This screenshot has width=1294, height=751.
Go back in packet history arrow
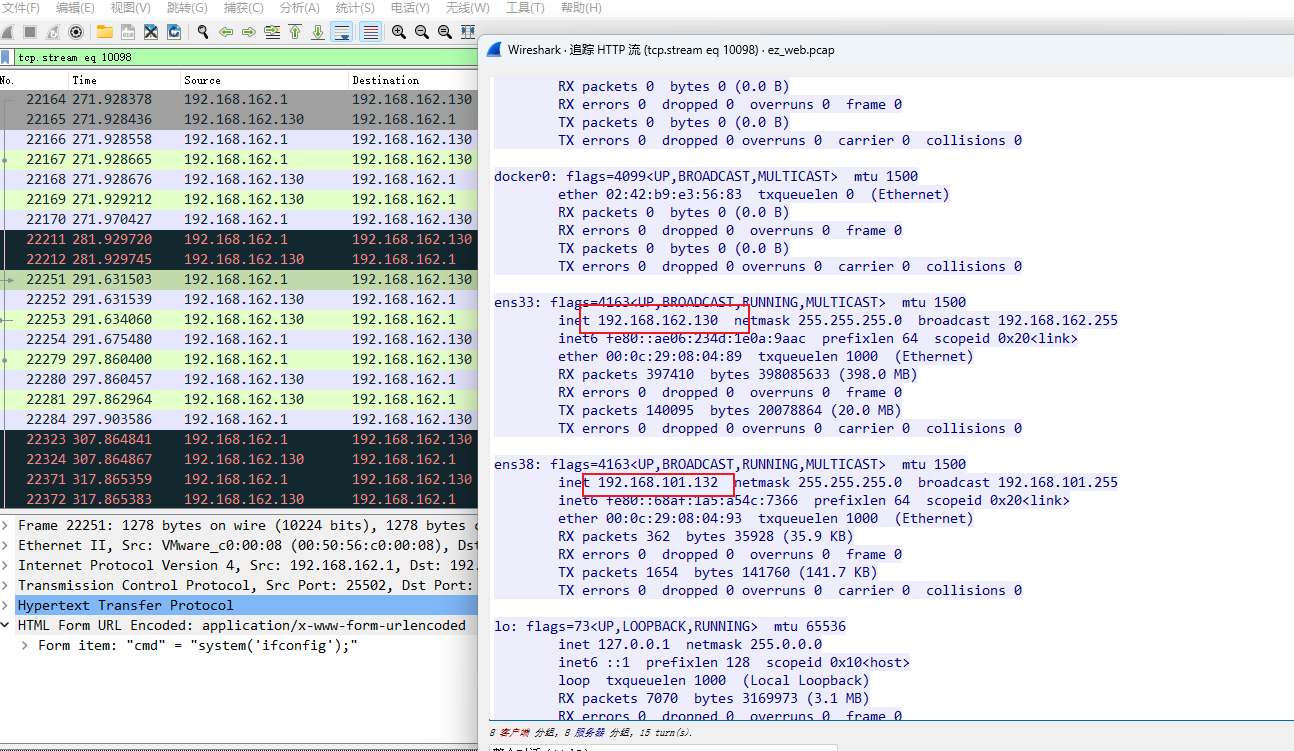pos(226,32)
